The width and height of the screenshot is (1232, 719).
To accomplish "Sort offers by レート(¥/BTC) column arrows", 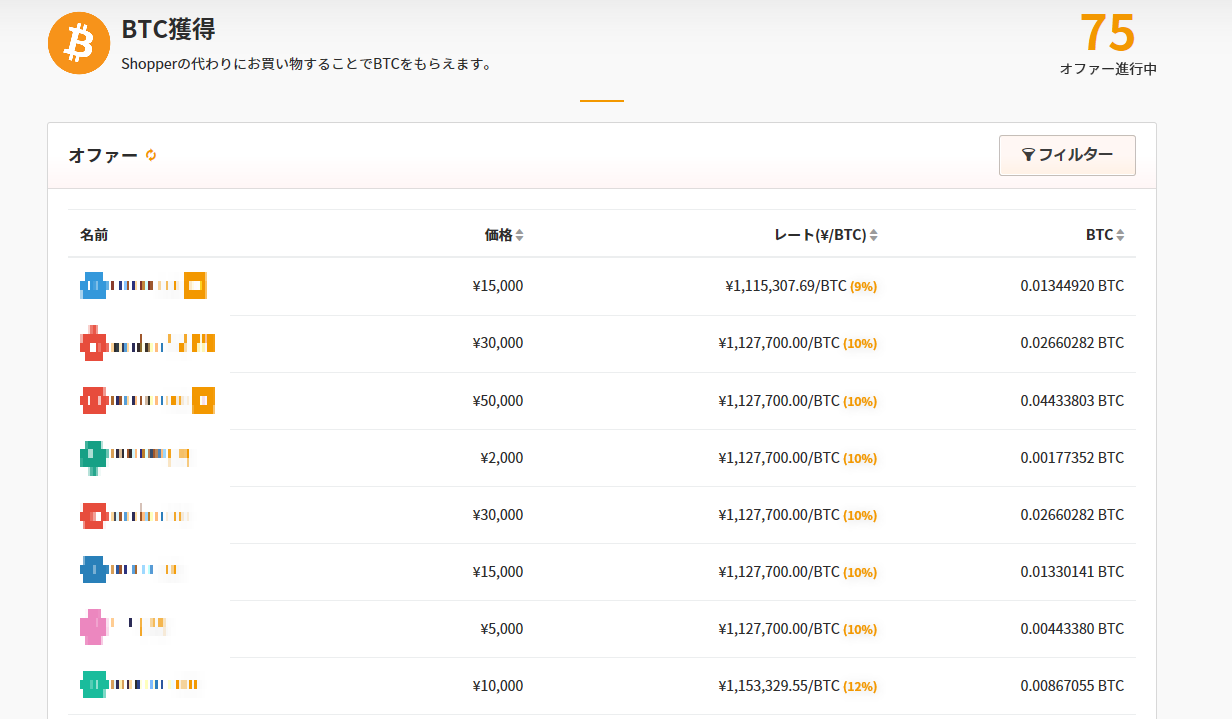I will pyautogui.click(x=874, y=236).
